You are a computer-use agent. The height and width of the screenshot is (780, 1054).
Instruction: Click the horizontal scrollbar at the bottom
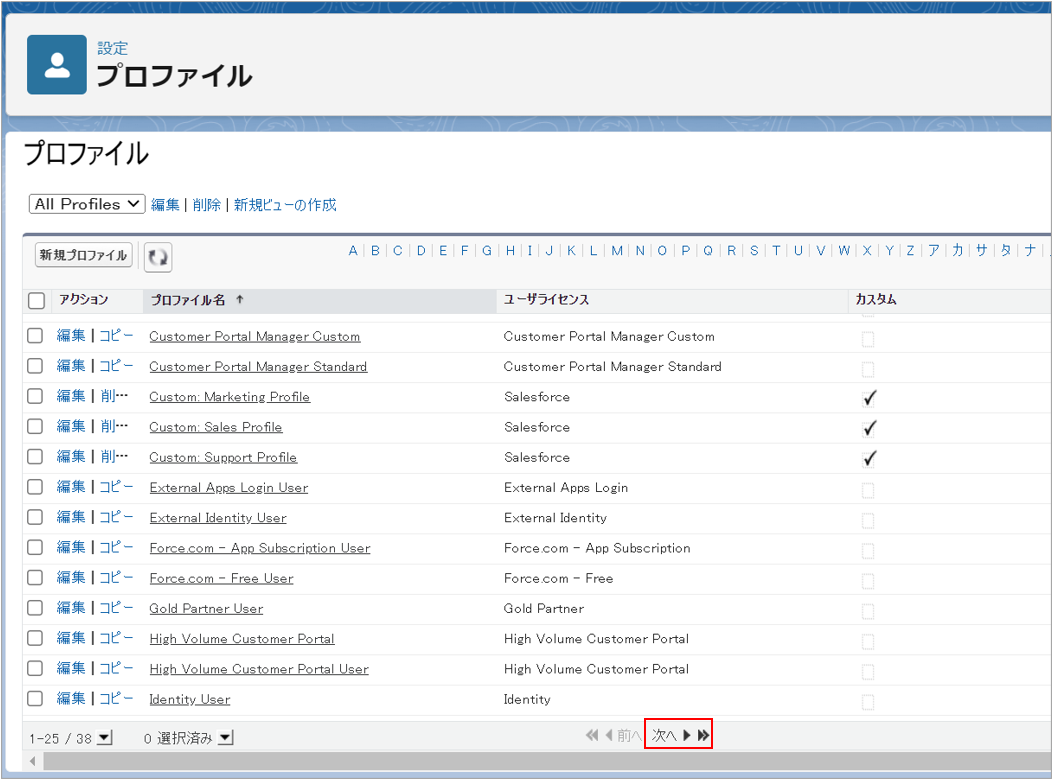pyautogui.click(x=540, y=762)
